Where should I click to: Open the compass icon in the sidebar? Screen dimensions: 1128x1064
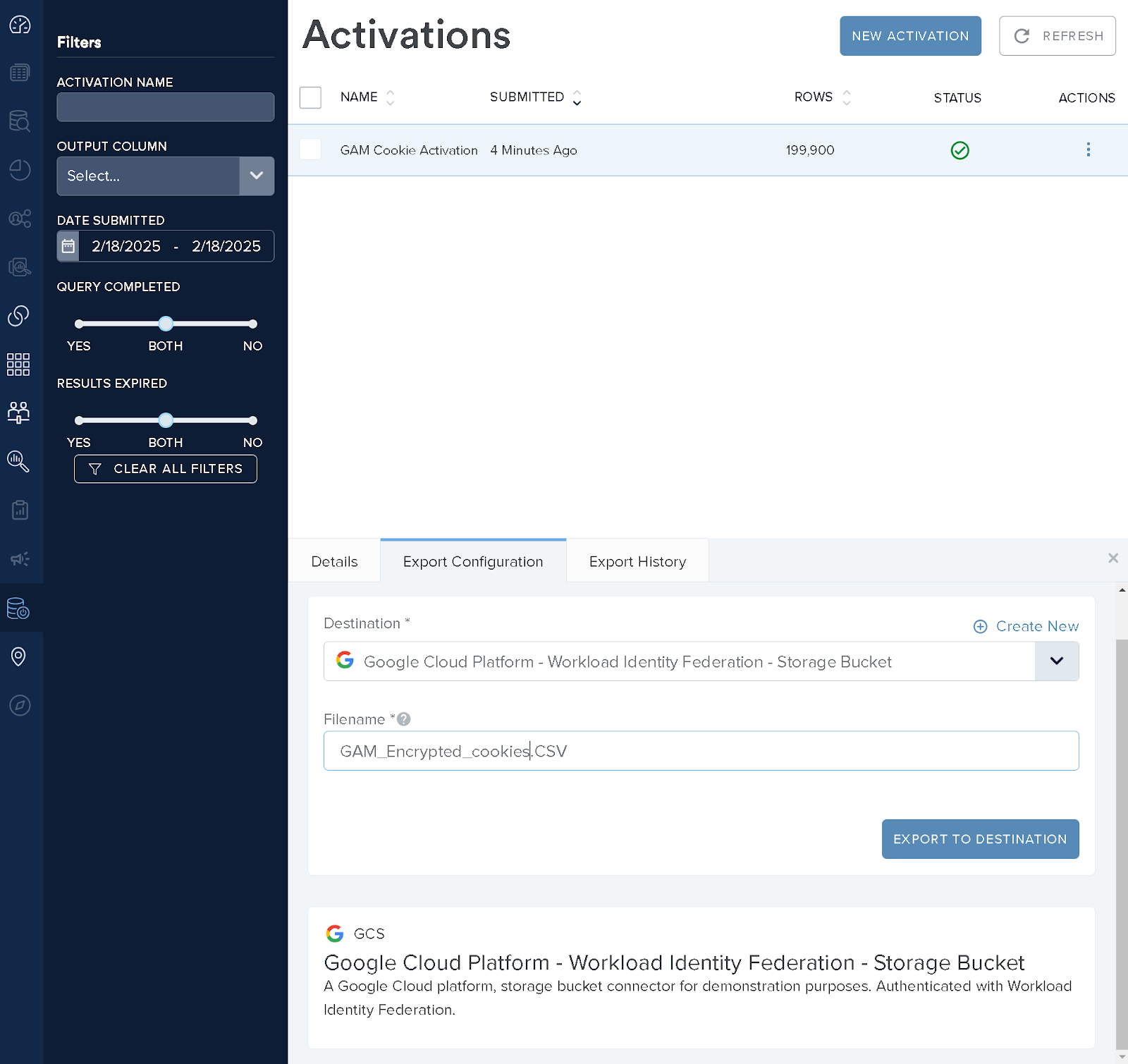[x=20, y=705]
